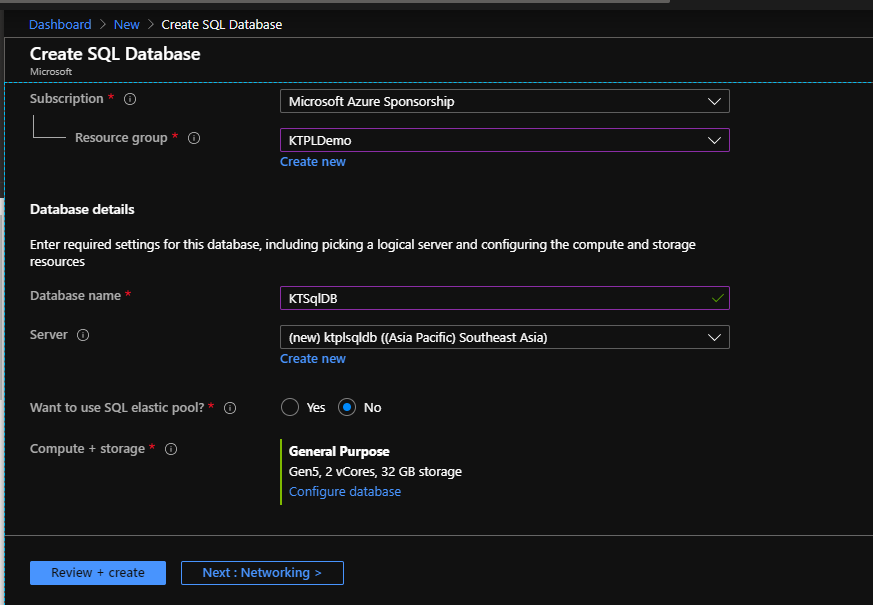Screen dimensions: 873x605
Task: Create a new server link
Action: click(x=313, y=359)
